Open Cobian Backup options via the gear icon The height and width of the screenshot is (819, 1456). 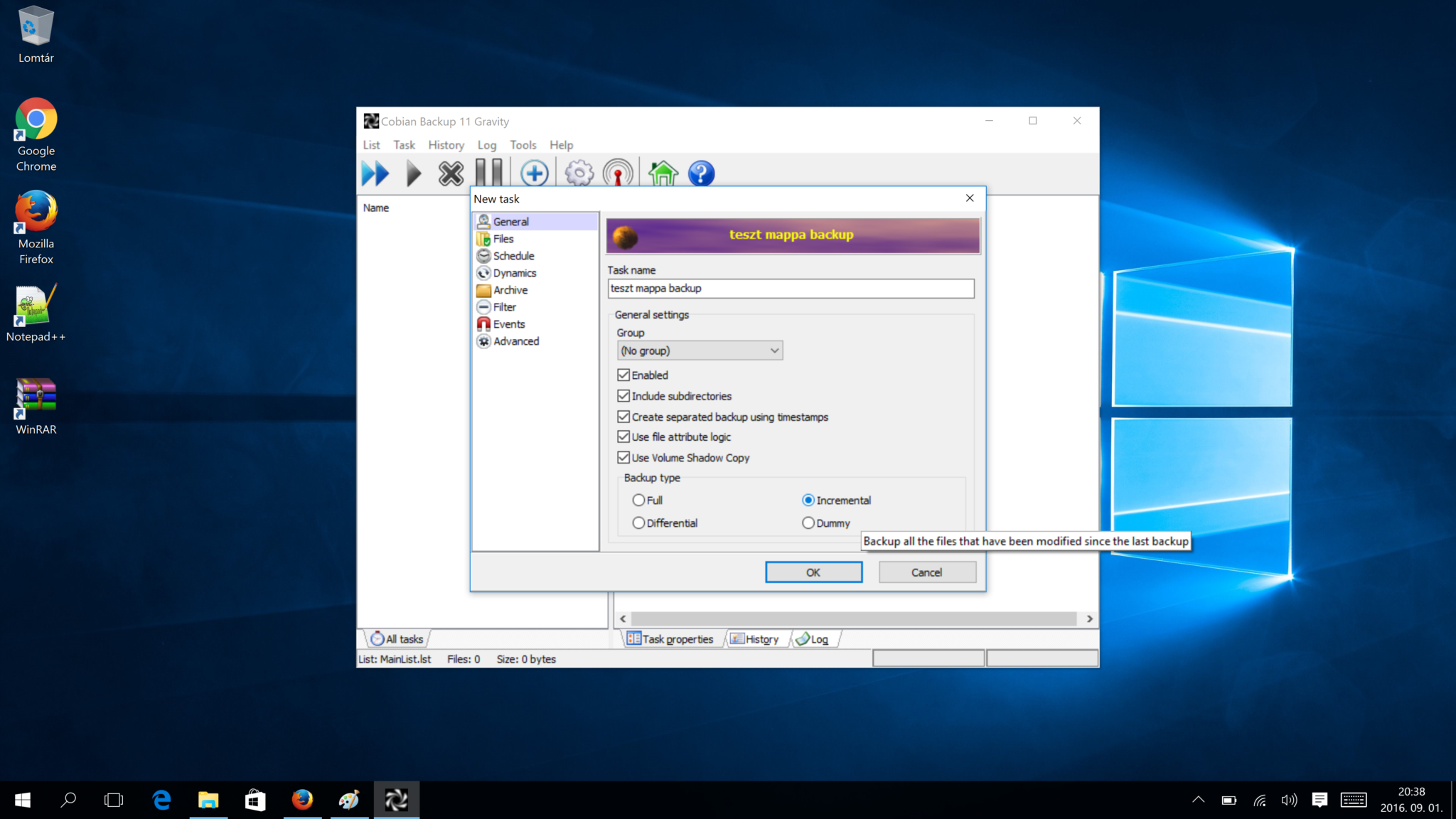coord(578,172)
